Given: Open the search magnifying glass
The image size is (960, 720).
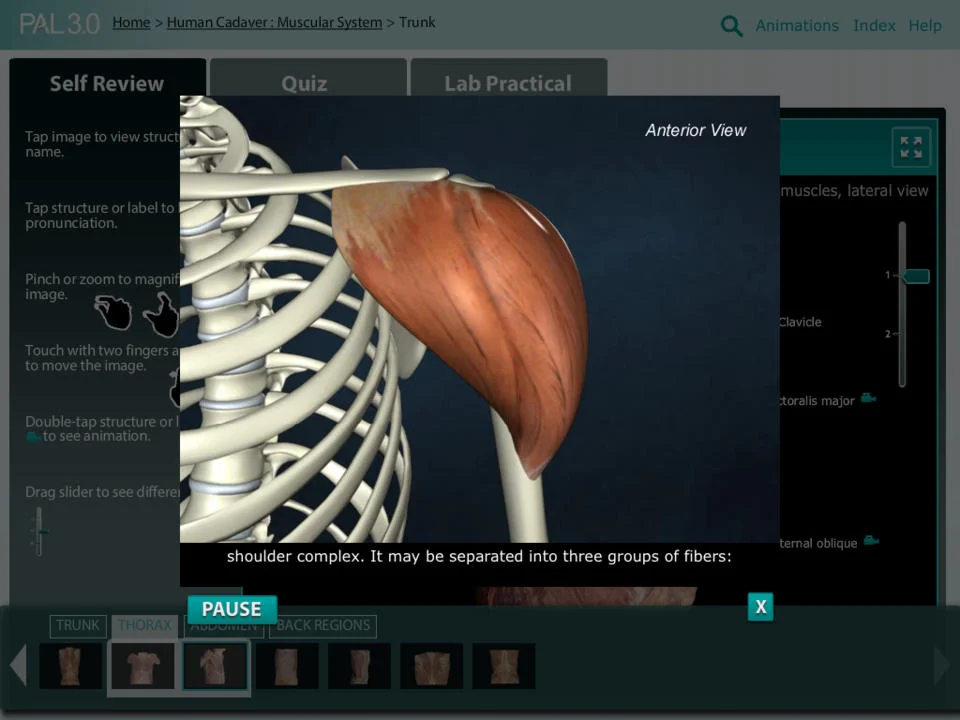Looking at the screenshot, I should pos(731,25).
